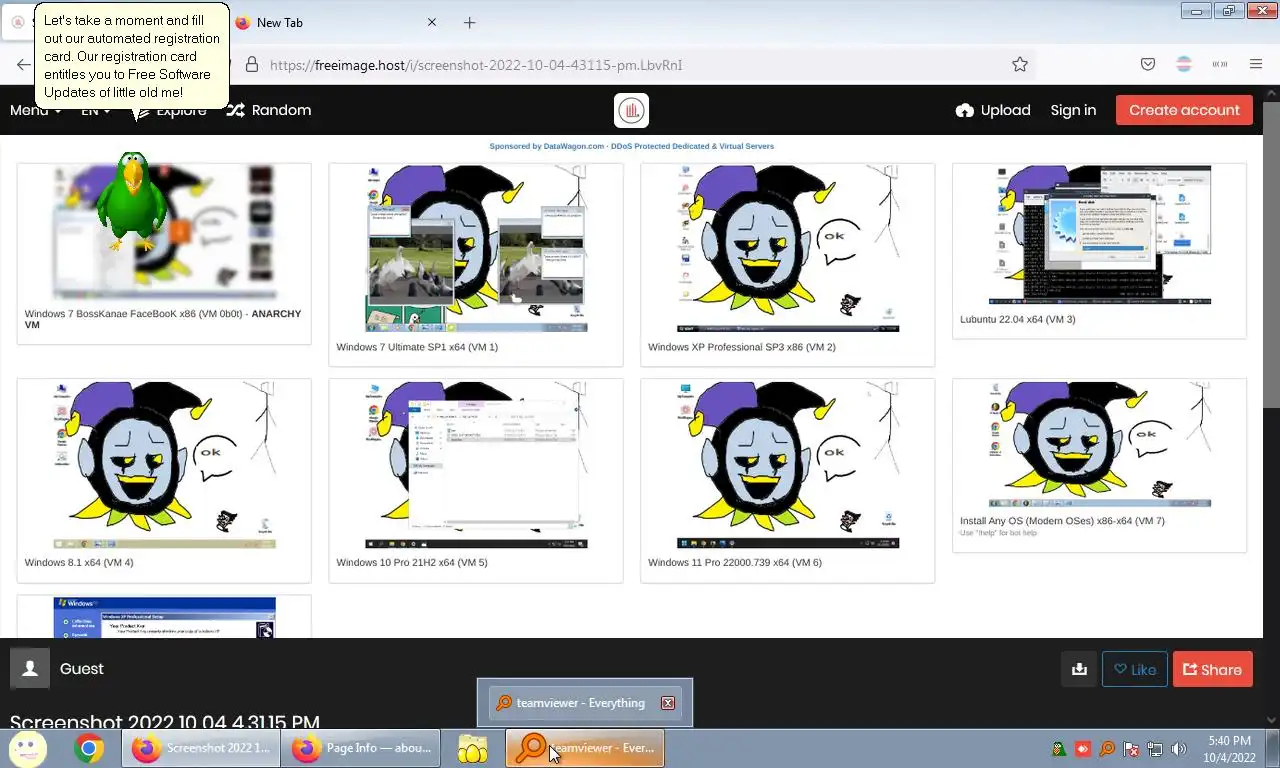
Task: Click the Guest uploader name
Action: pyautogui.click(x=81, y=669)
